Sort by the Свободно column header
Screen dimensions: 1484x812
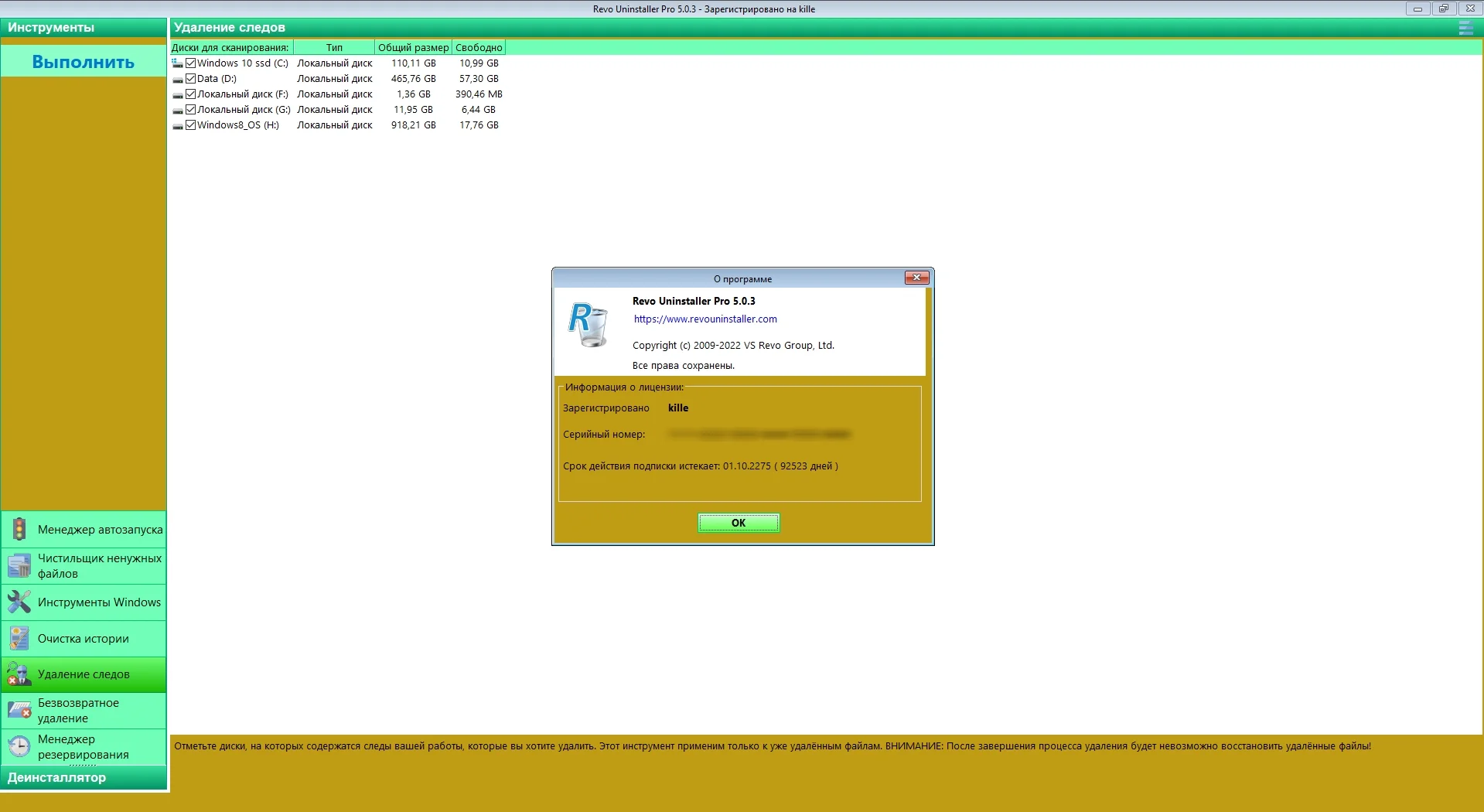point(479,48)
